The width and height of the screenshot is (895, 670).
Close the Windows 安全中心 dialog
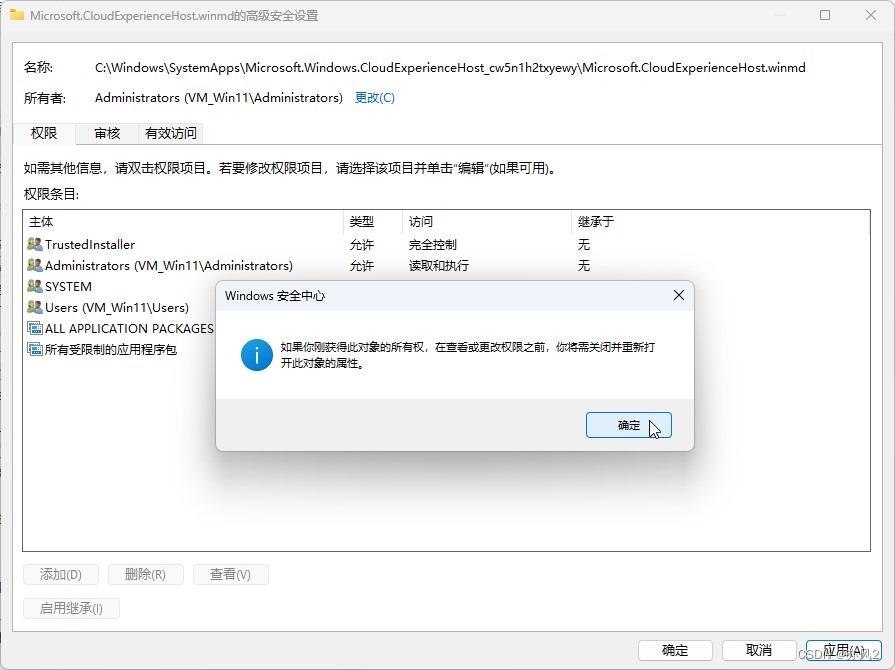[x=679, y=295]
